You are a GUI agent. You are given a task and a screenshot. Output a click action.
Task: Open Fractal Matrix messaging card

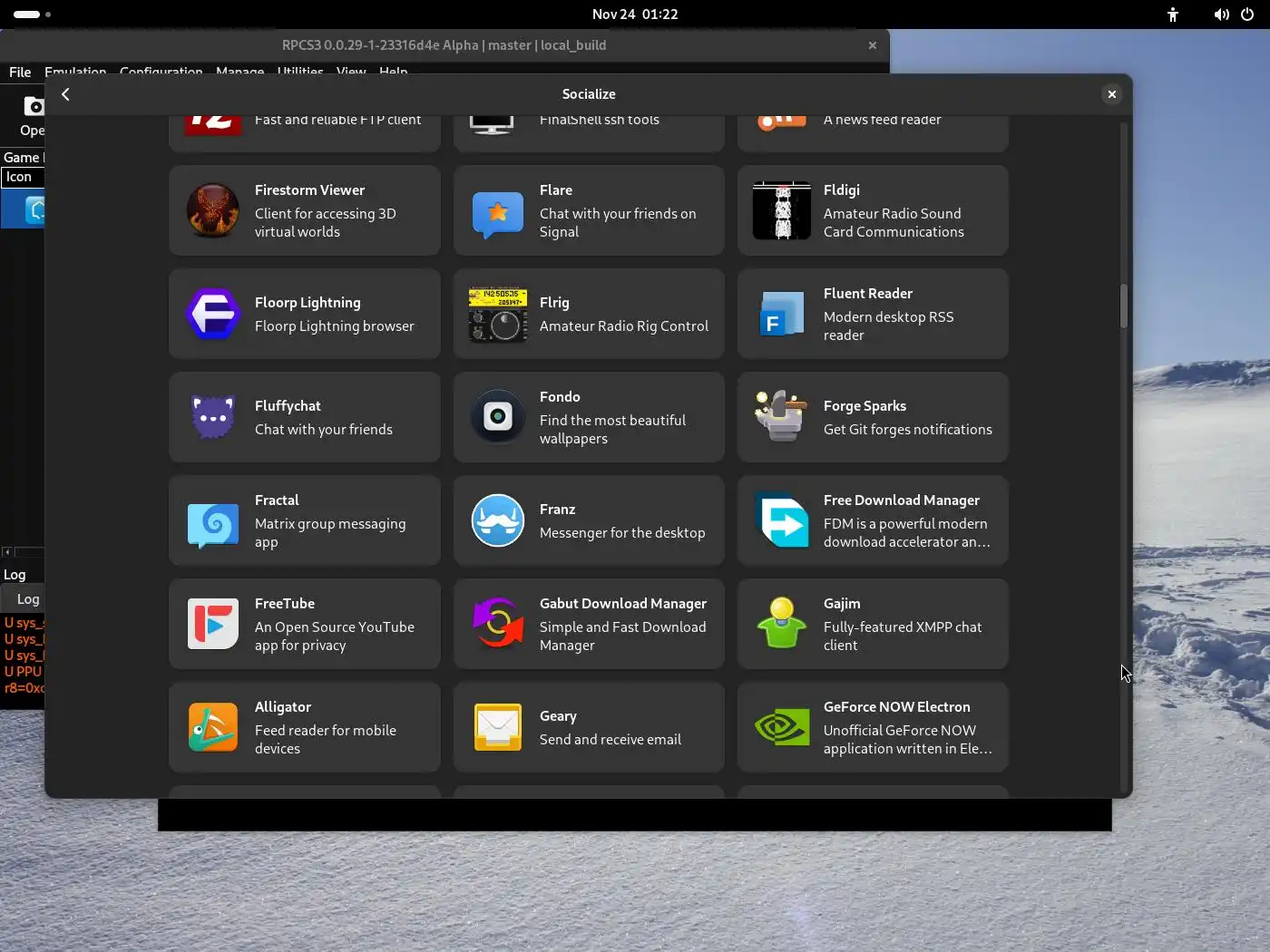tap(305, 520)
